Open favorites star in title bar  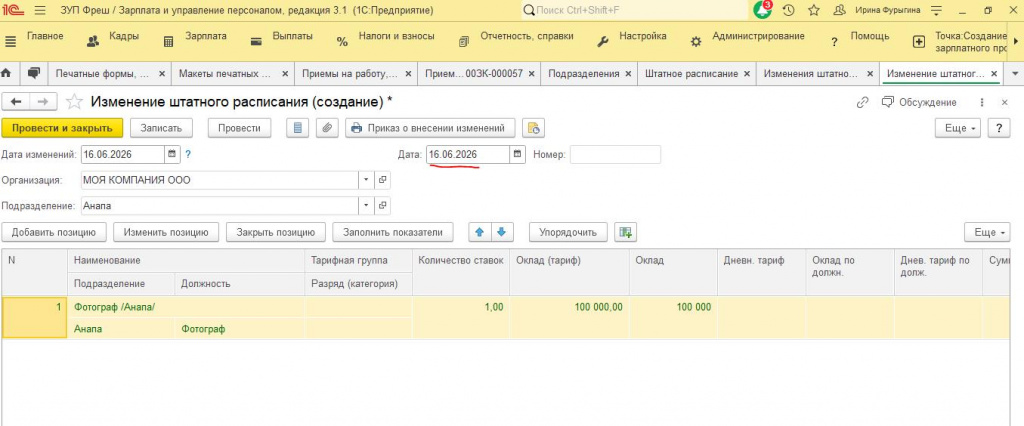tap(814, 10)
